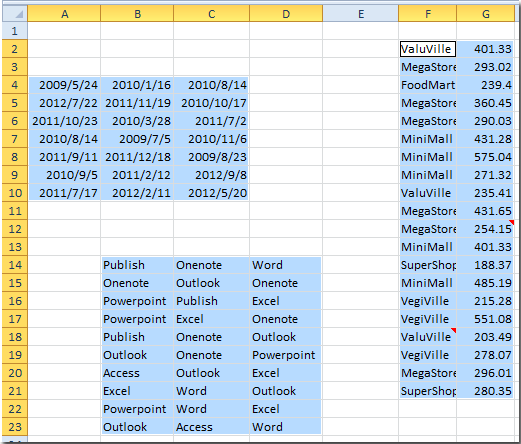Image resolution: width=521 pixels, height=444 pixels.
Task: Click the cell with FoodMart
Action: coord(428,85)
